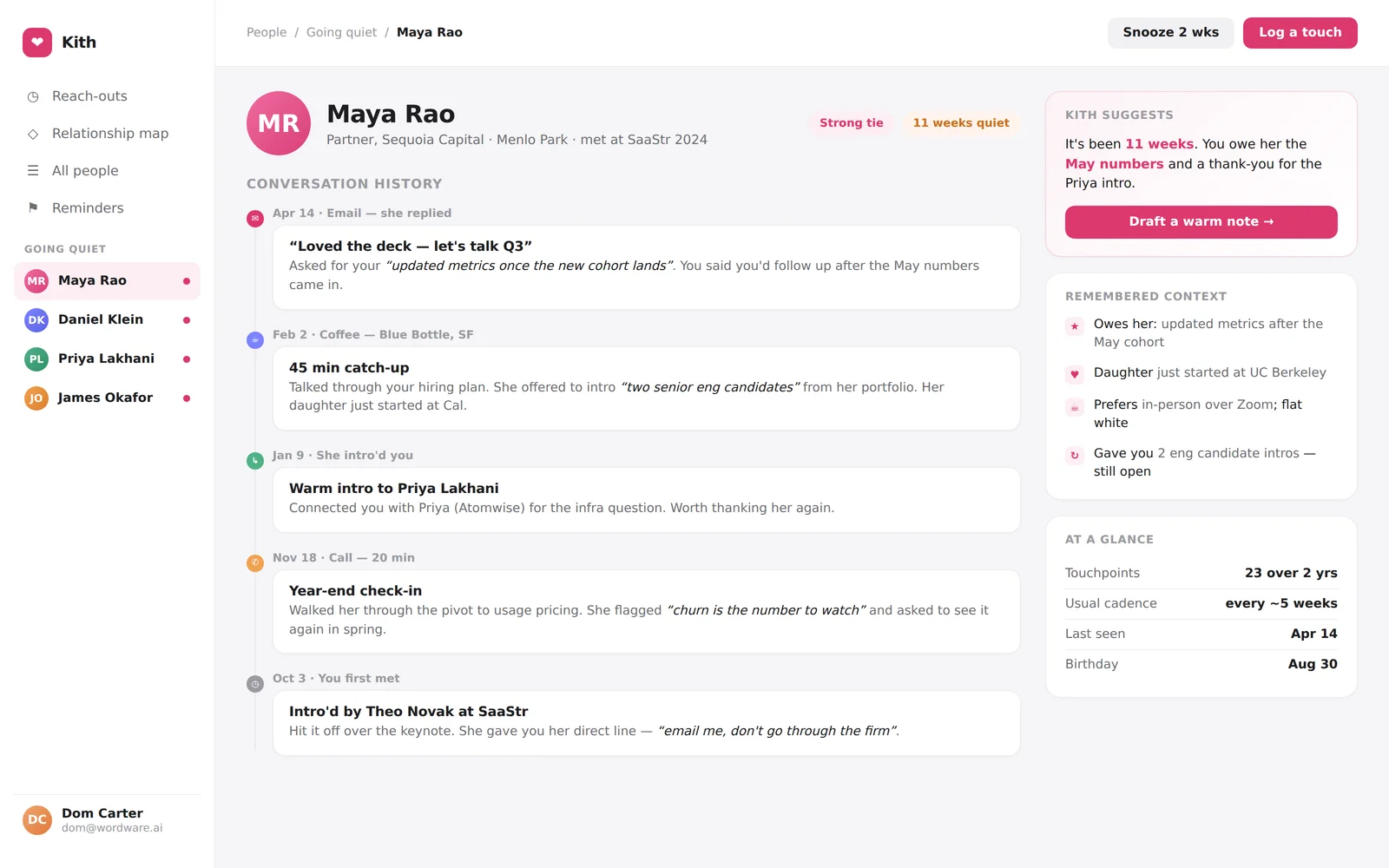Open the Loved the deck conversation card
This screenshot has width=1389, height=868.
(647, 267)
